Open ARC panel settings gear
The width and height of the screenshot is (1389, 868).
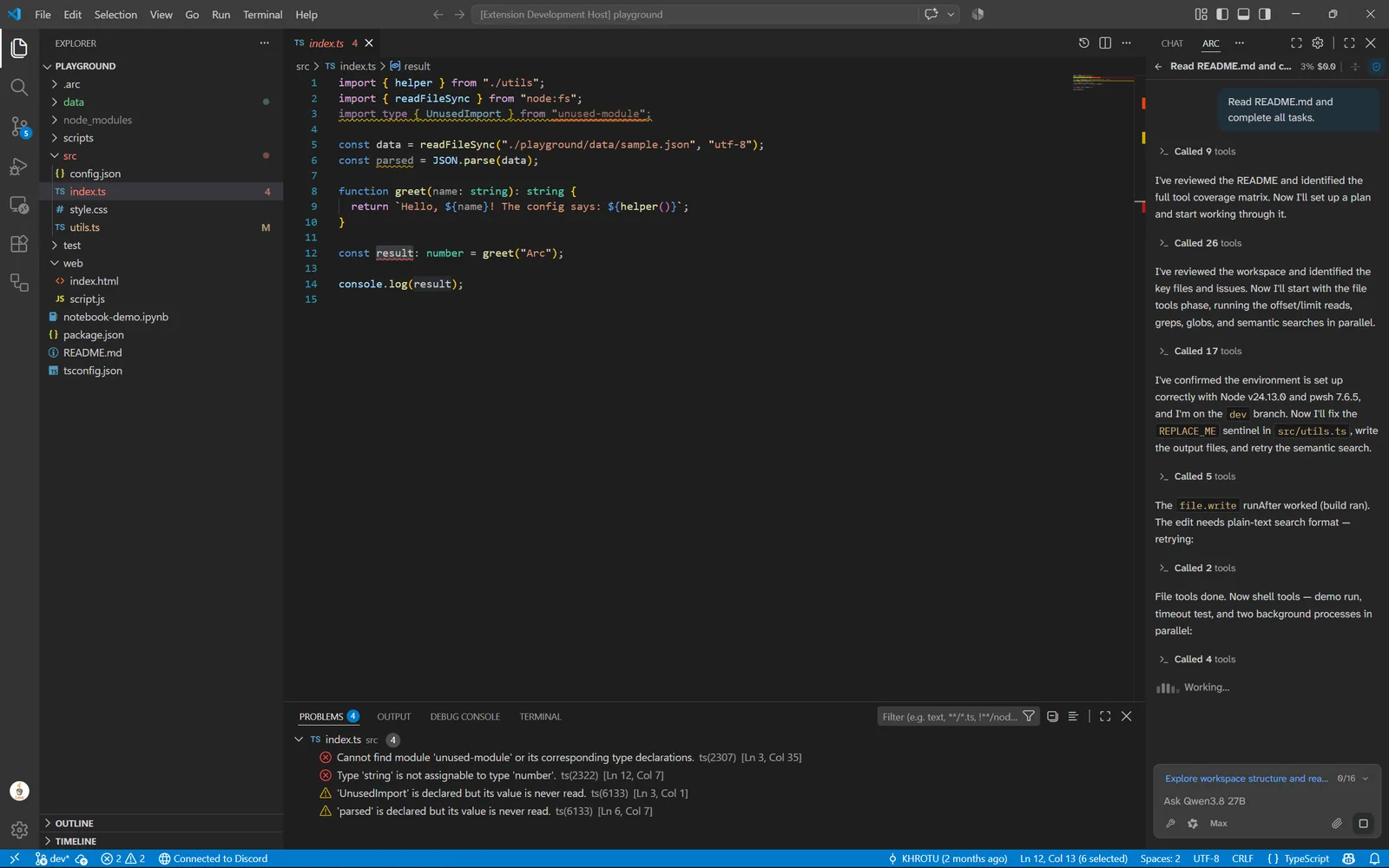pos(1318,43)
